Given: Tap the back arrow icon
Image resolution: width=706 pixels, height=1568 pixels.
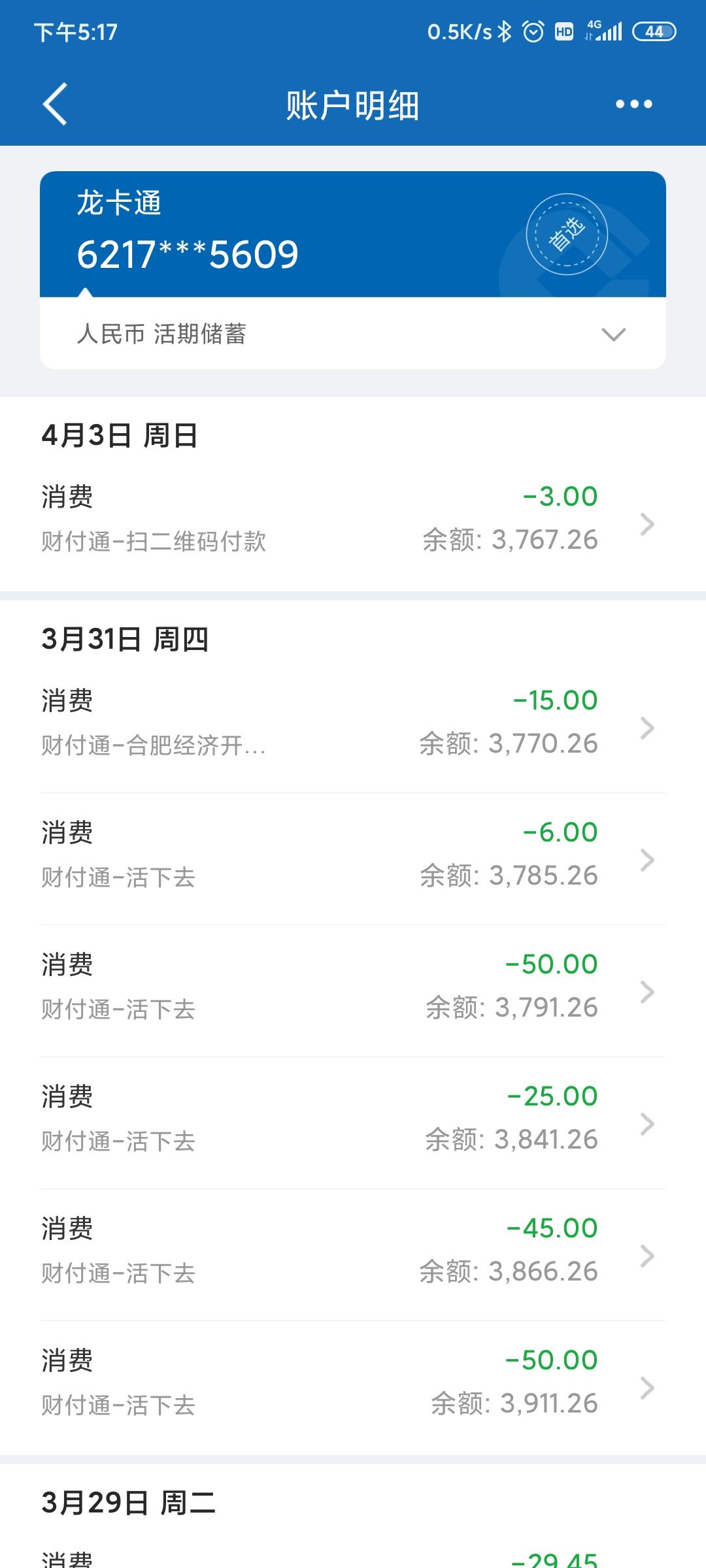Looking at the screenshot, I should pos(56,104).
